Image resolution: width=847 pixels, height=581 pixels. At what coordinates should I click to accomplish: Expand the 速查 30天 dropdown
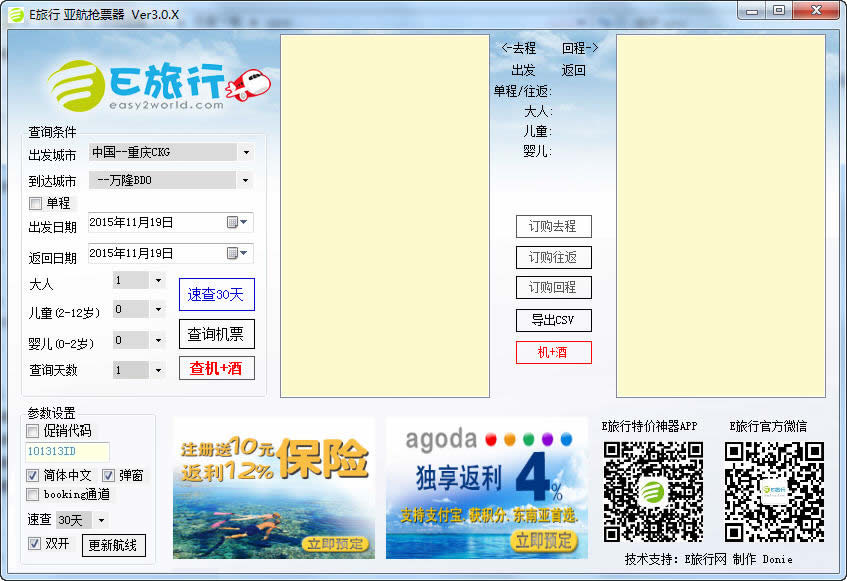101,520
